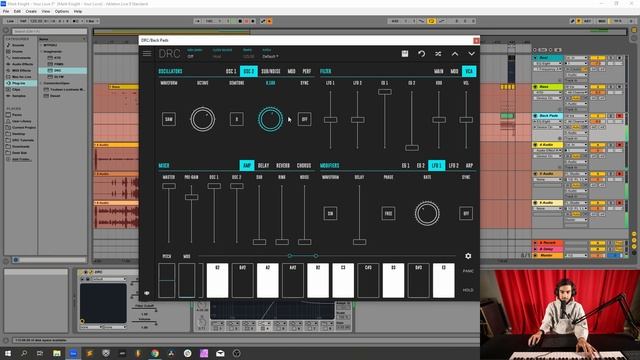Select Plug-ins category in Ableton browser

[19, 83]
